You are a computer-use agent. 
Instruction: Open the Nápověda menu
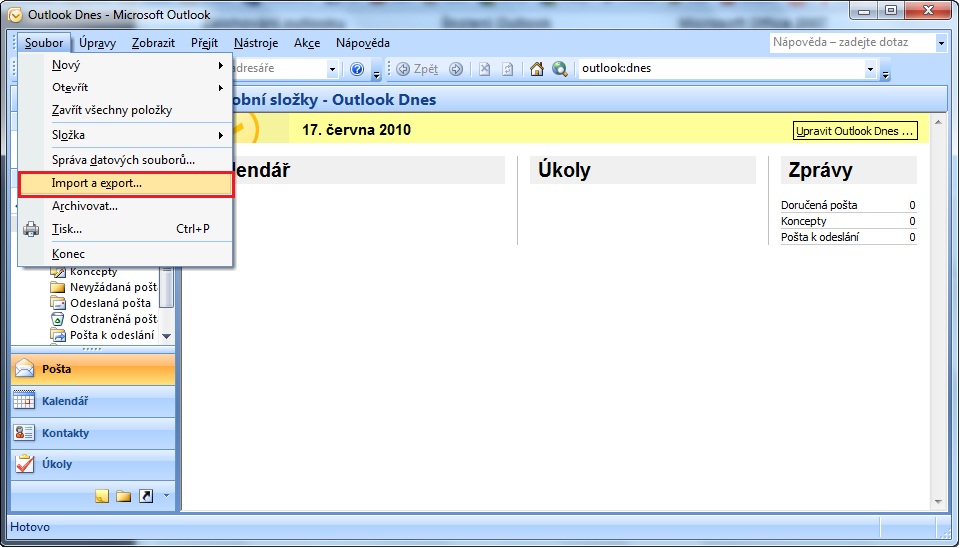[362, 43]
